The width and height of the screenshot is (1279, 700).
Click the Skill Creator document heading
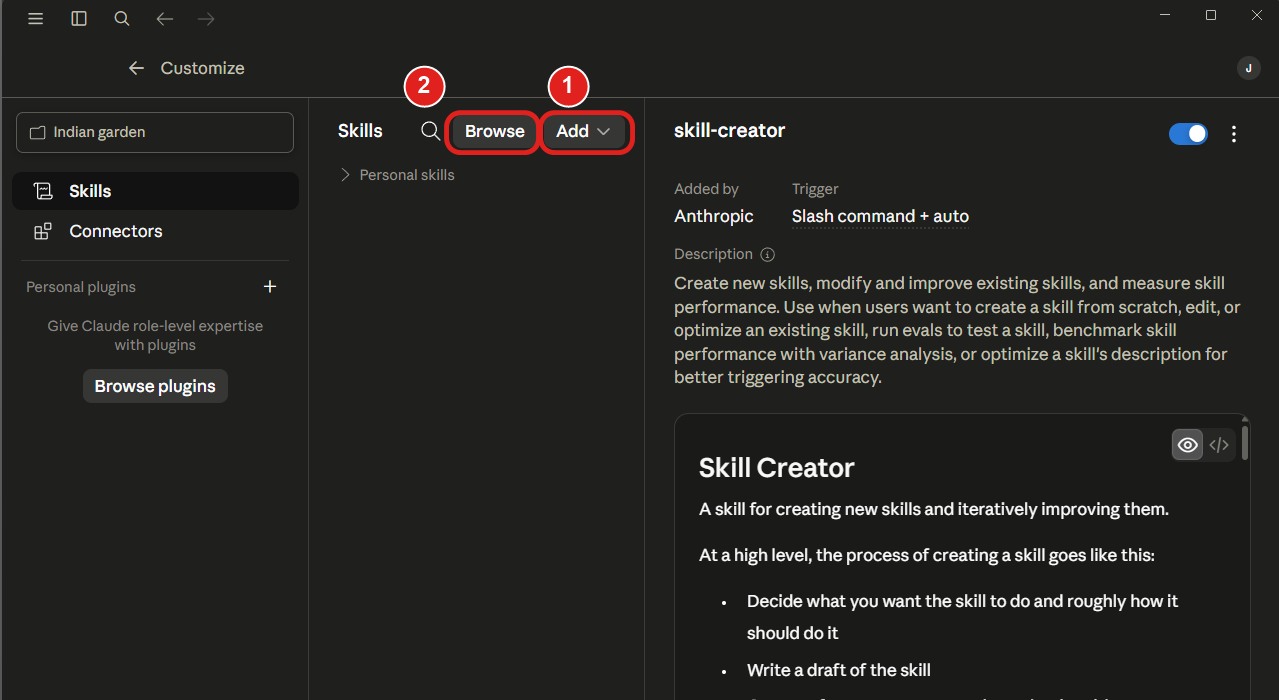[777, 468]
